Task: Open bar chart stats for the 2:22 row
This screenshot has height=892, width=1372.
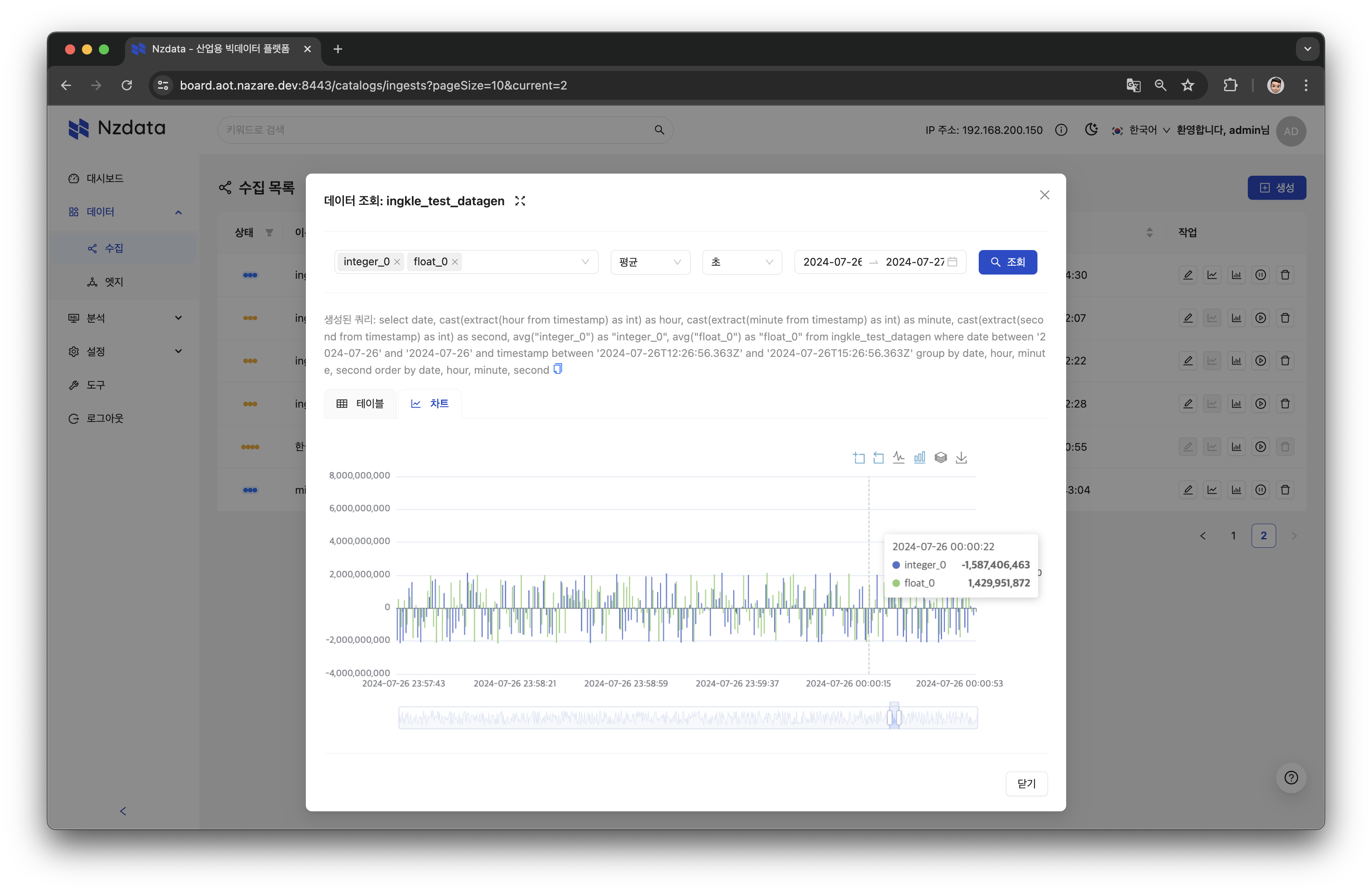Action: click(1236, 361)
